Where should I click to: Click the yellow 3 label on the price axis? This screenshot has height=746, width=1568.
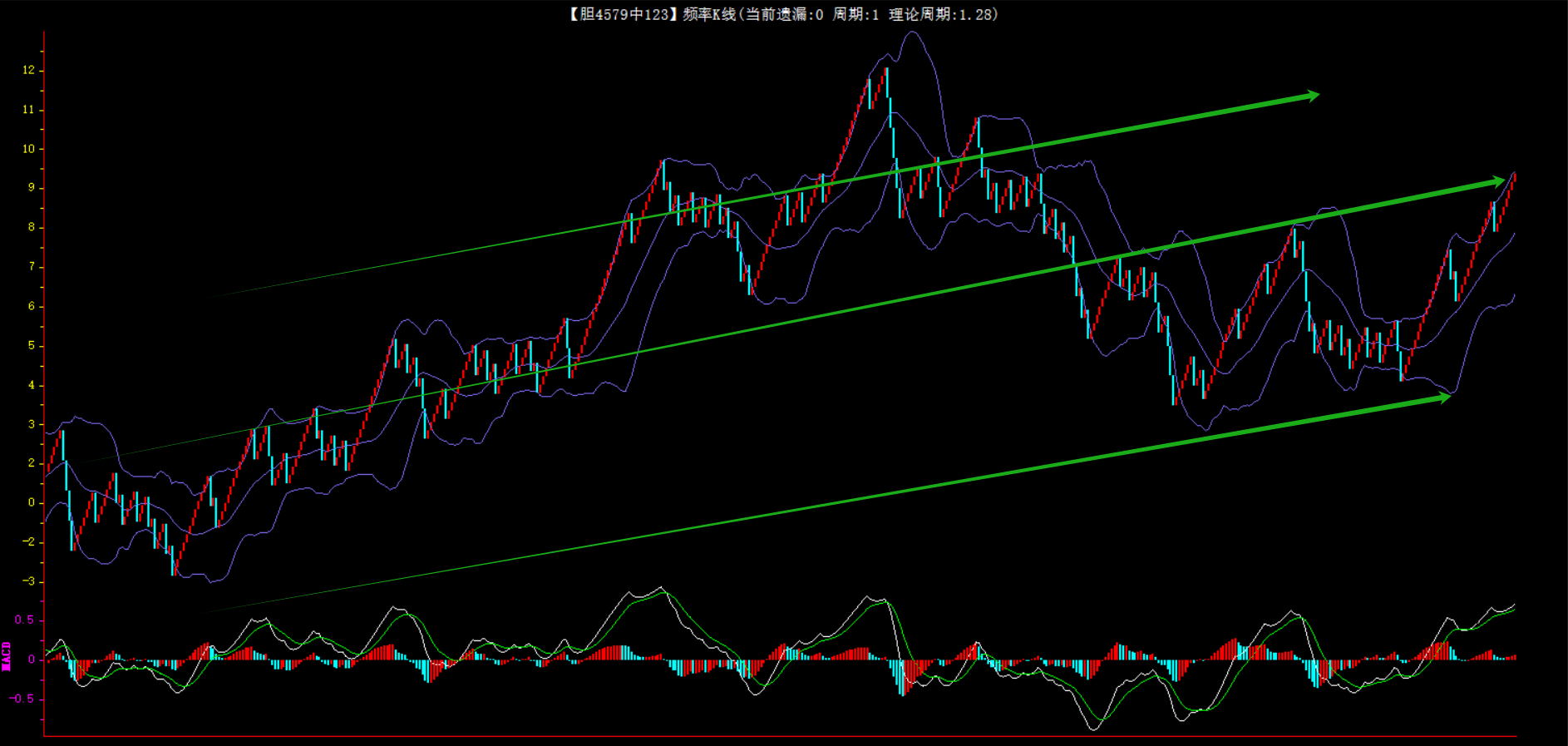point(32,424)
